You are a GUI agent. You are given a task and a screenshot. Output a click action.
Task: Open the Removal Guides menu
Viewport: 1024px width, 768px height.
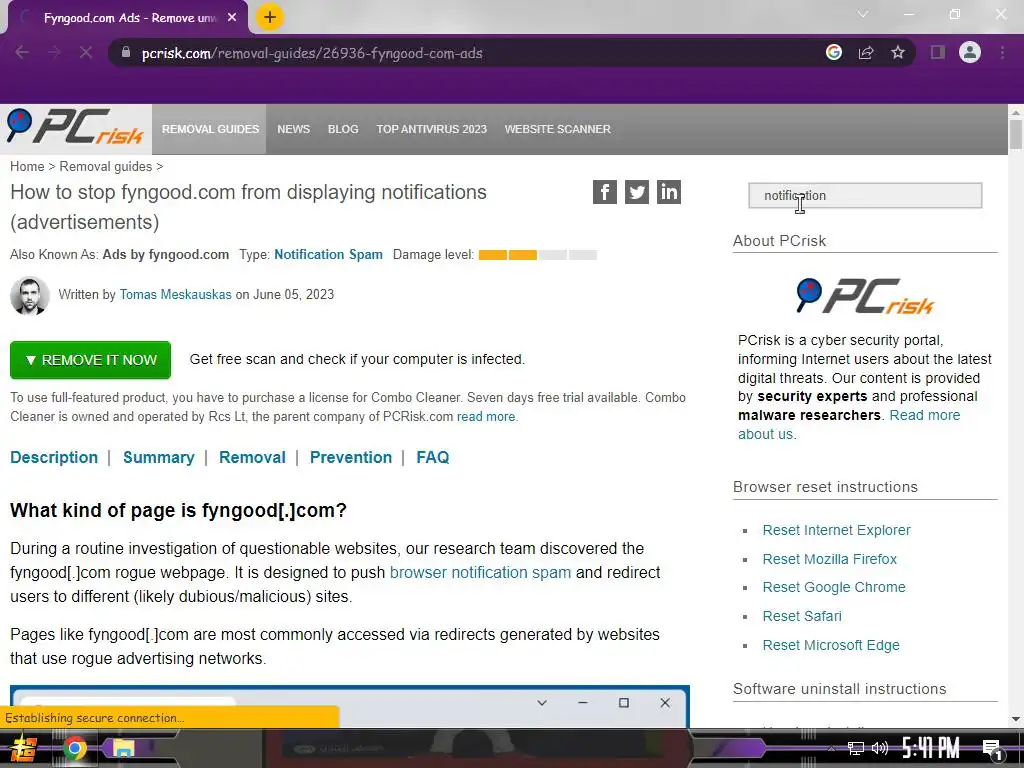(210, 129)
